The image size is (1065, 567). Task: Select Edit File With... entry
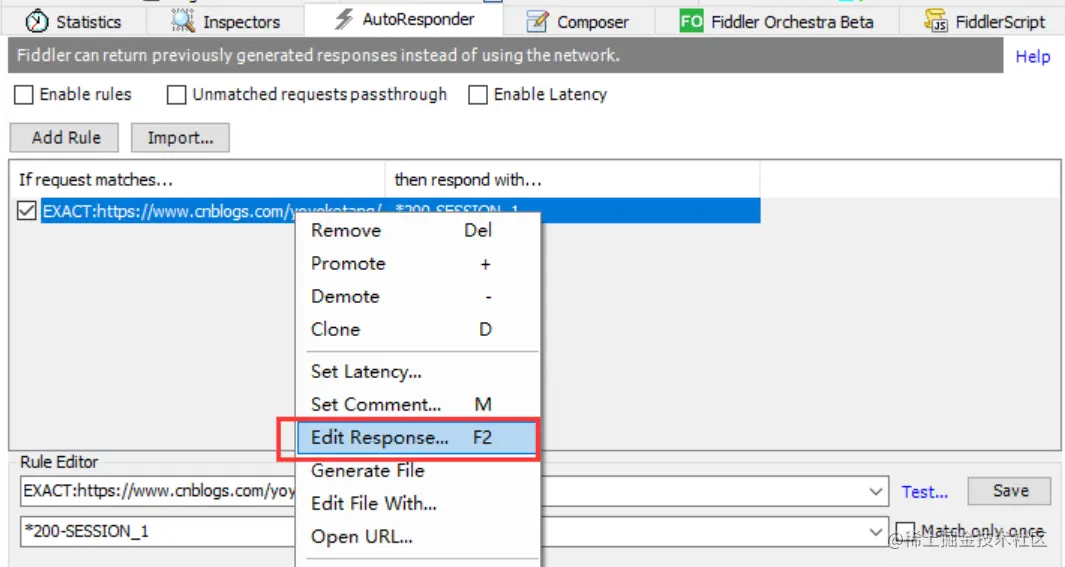pyautogui.click(x=418, y=504)
